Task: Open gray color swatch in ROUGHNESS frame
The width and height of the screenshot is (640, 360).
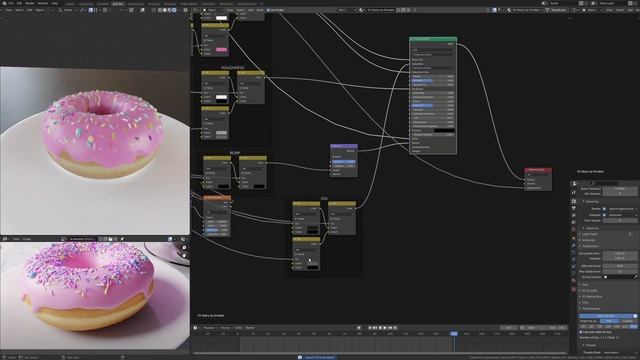Action: pos(221,133)
